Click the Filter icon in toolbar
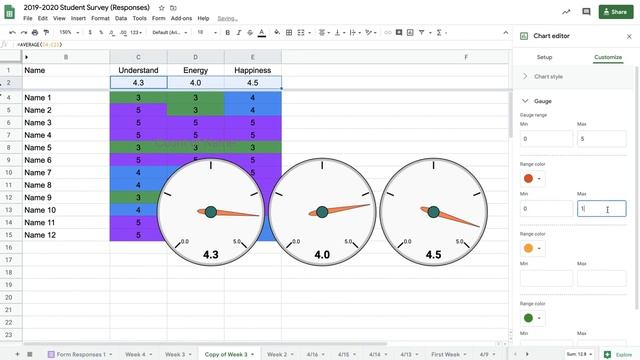The height and width of the screenshot is (360, 640). [x=421, y=32]
